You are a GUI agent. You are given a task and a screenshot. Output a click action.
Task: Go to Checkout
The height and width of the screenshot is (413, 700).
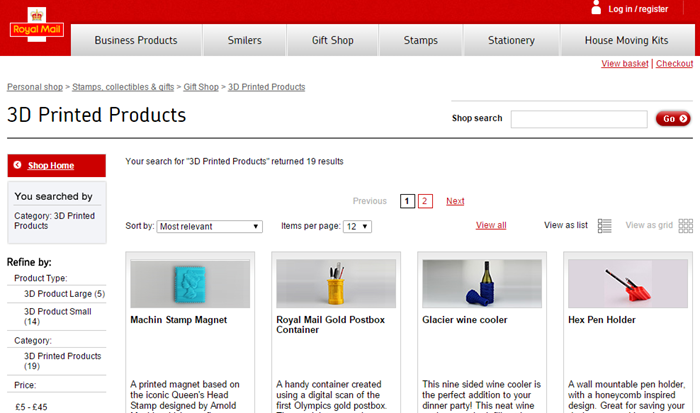point(675,63)
